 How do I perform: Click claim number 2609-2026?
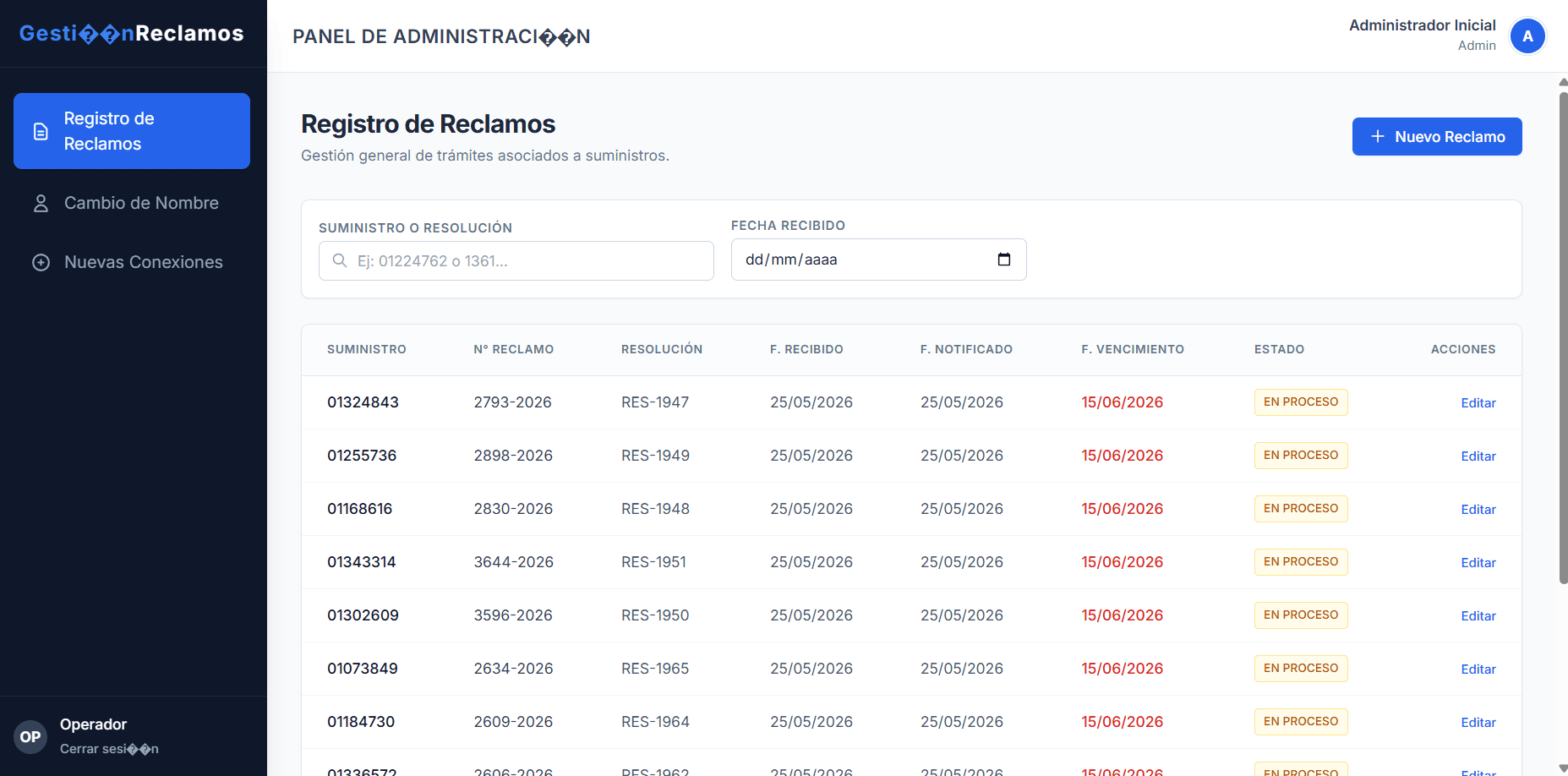(513, 722)
